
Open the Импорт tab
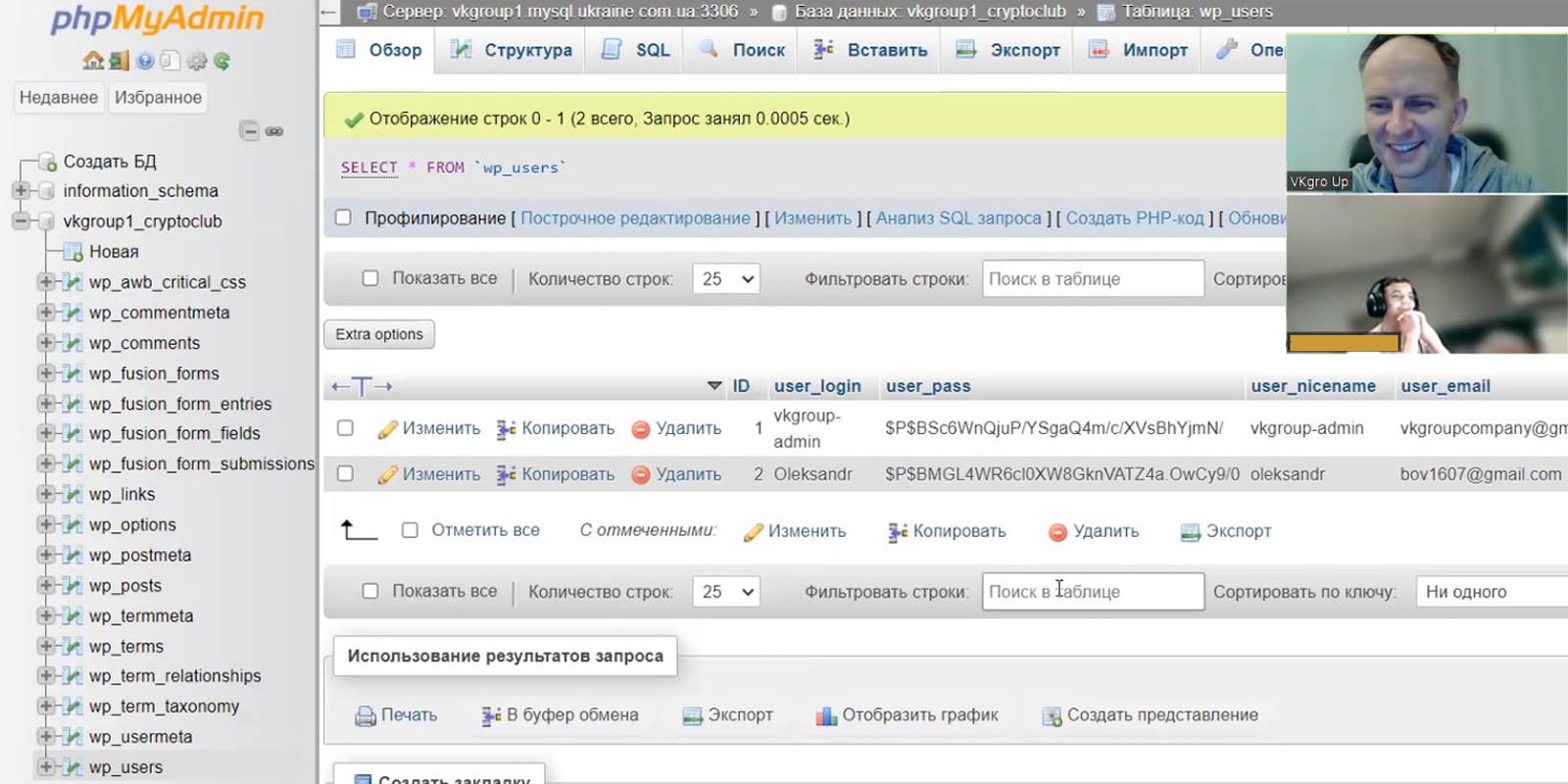point(1138,50)
